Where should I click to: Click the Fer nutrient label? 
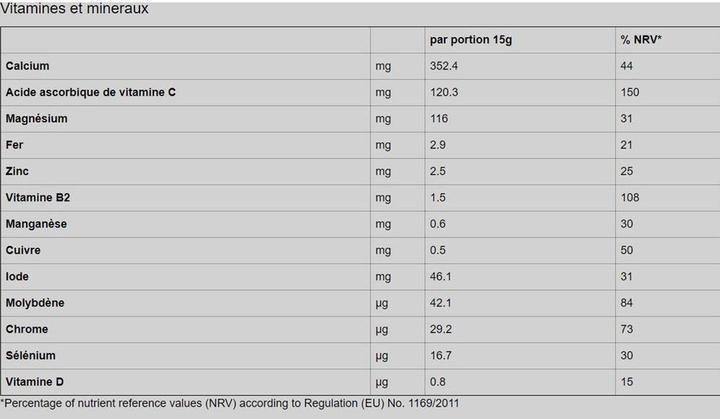pos(15,145)
